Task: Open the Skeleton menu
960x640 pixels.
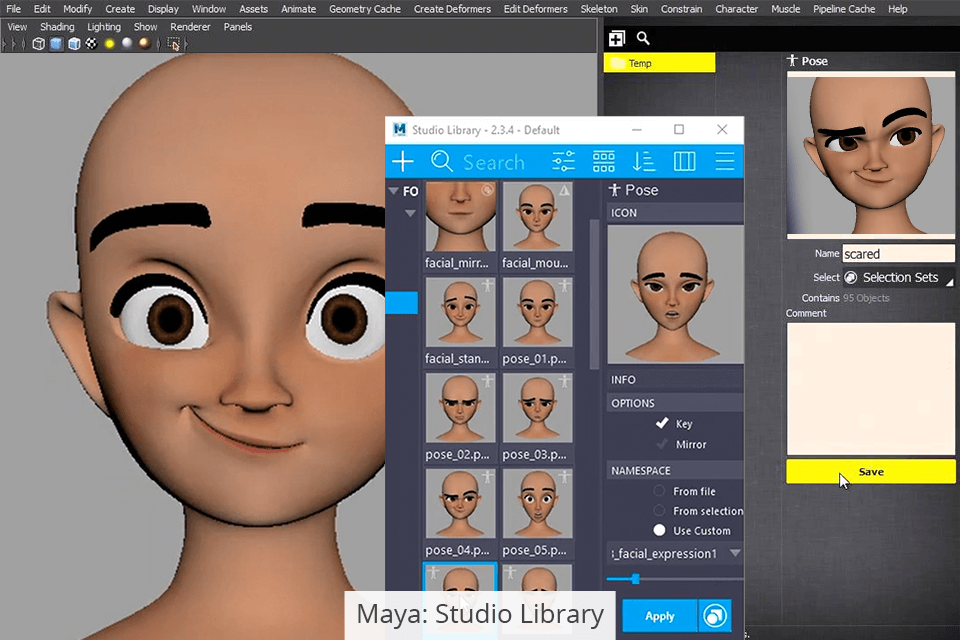Action: coord(599,9)
